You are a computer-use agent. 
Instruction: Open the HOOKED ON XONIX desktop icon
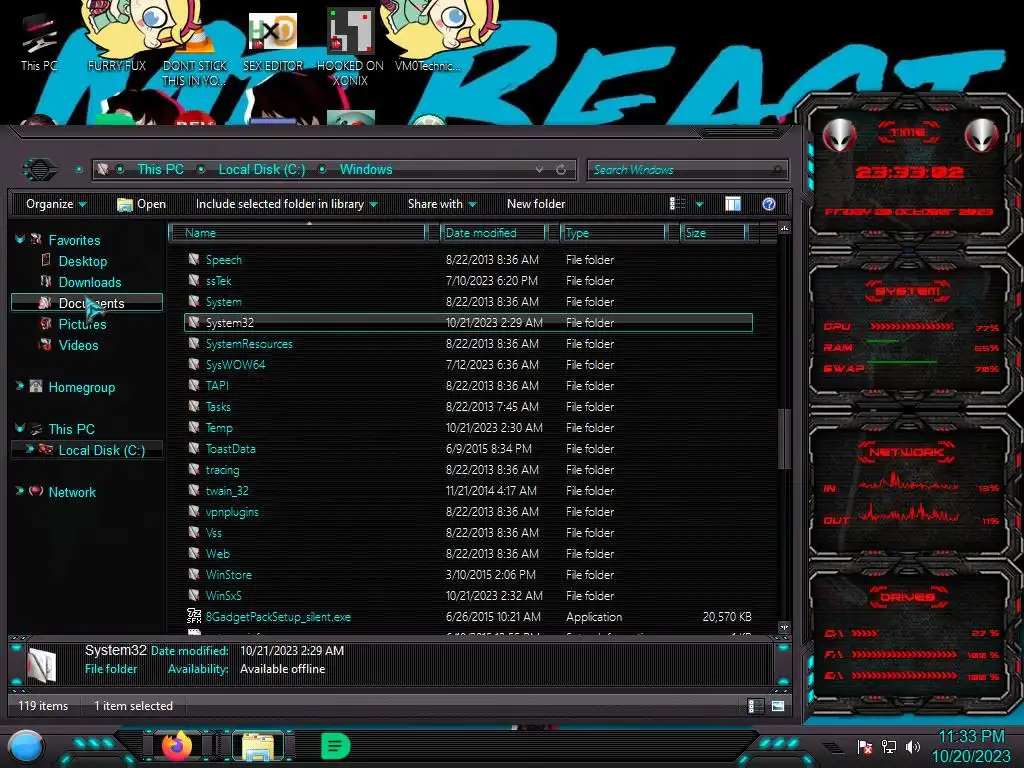(x=350, y=47)
